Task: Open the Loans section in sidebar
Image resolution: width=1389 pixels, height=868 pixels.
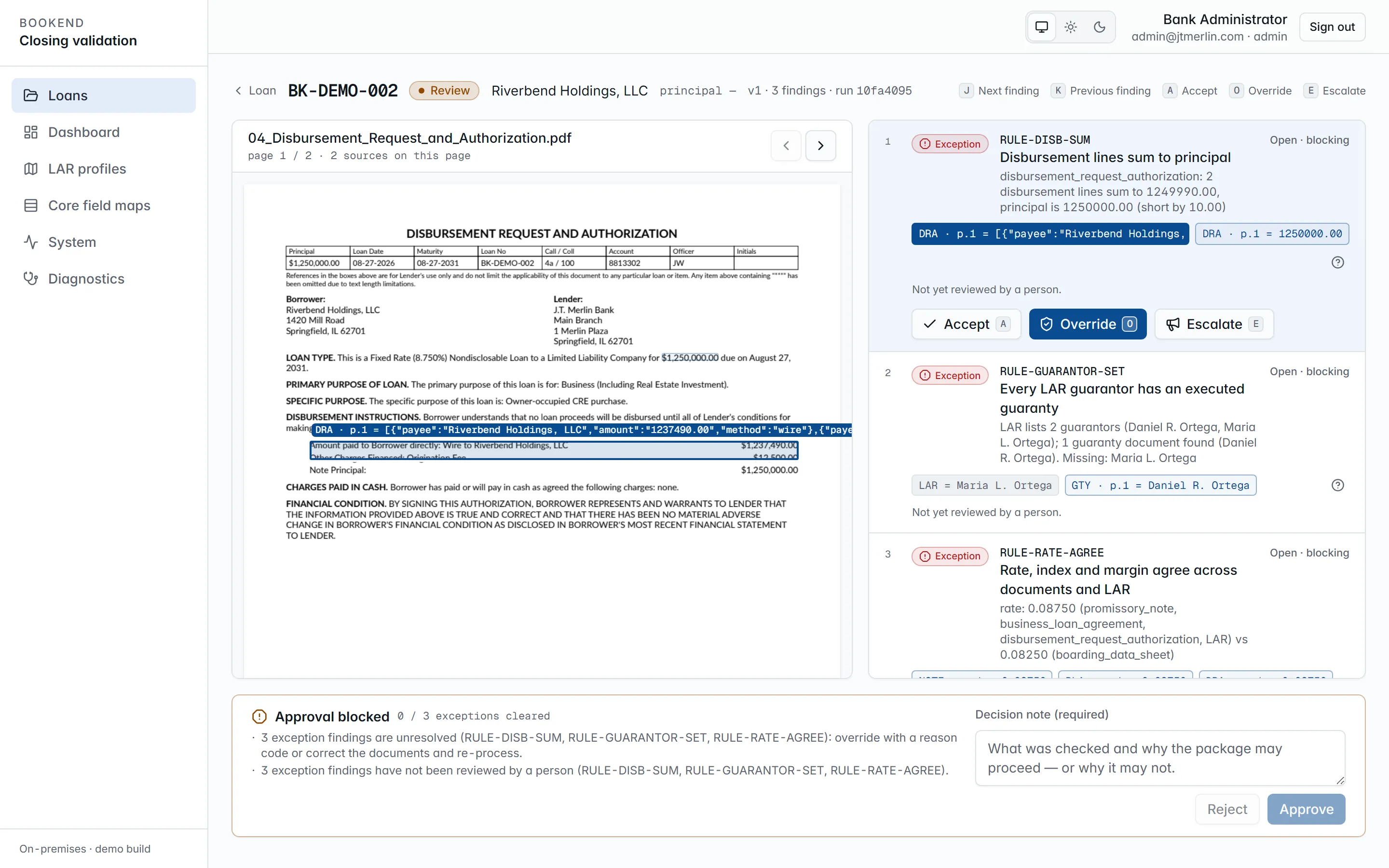Action: click(x=103, y=95)
